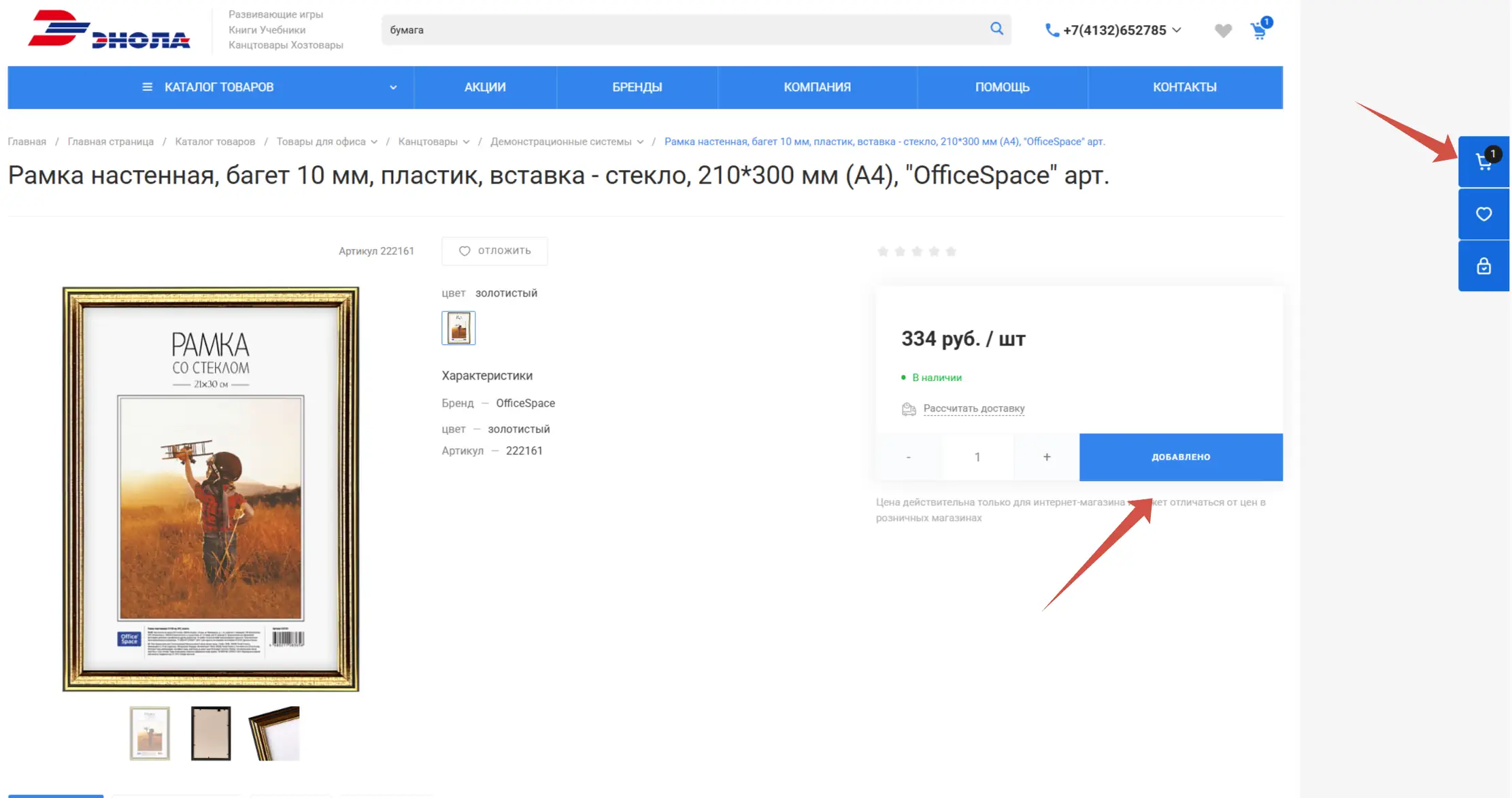Increase quantity with plus button

pyautogui.click(x=1047, y=457)
